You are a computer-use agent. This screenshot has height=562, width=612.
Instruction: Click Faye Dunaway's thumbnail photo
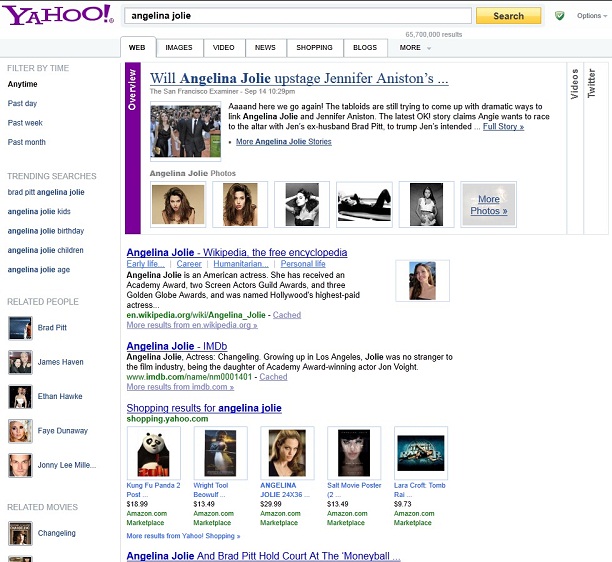[x=20, y=431]
